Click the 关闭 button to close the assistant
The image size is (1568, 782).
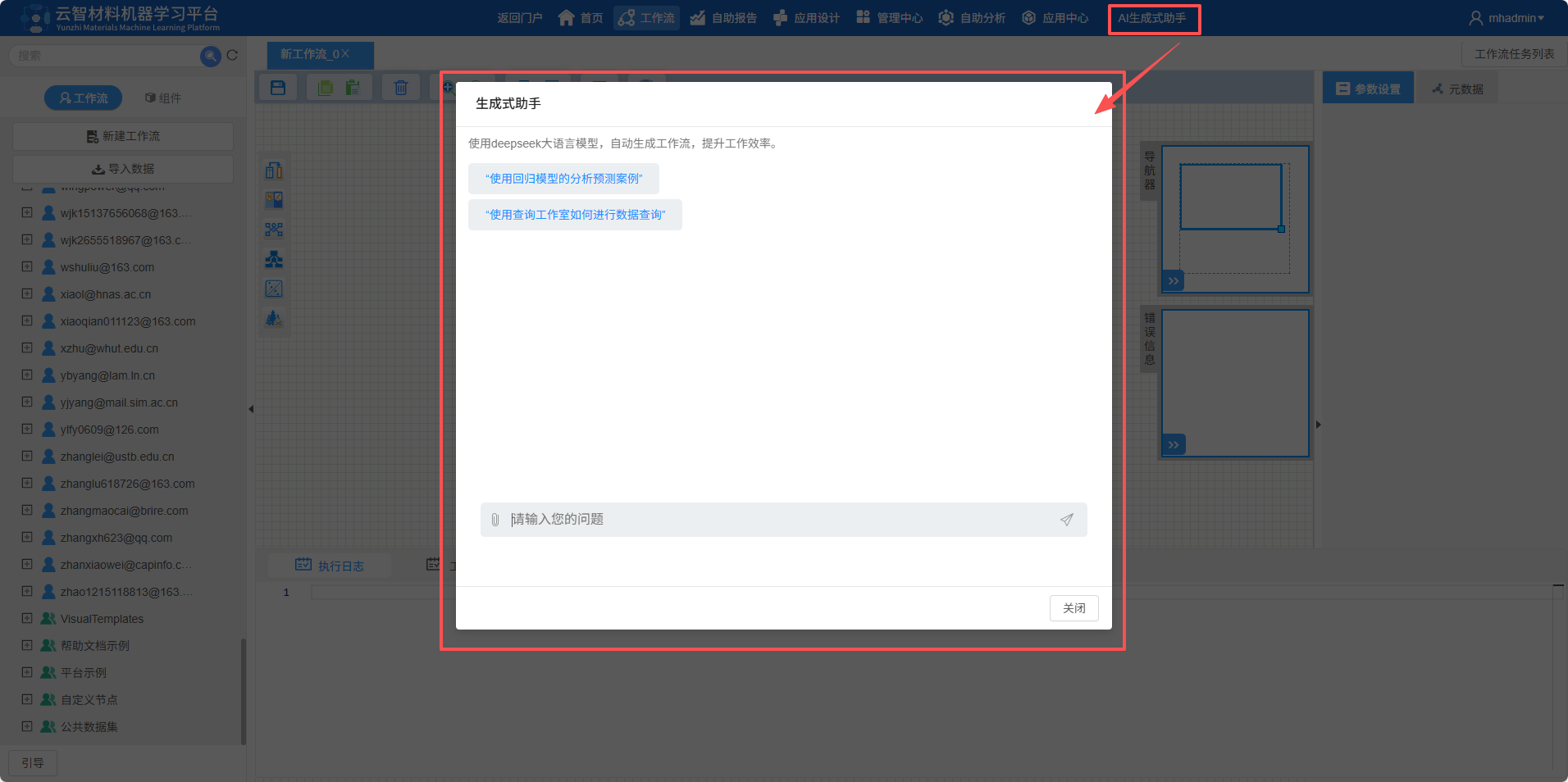(1073, 607)
